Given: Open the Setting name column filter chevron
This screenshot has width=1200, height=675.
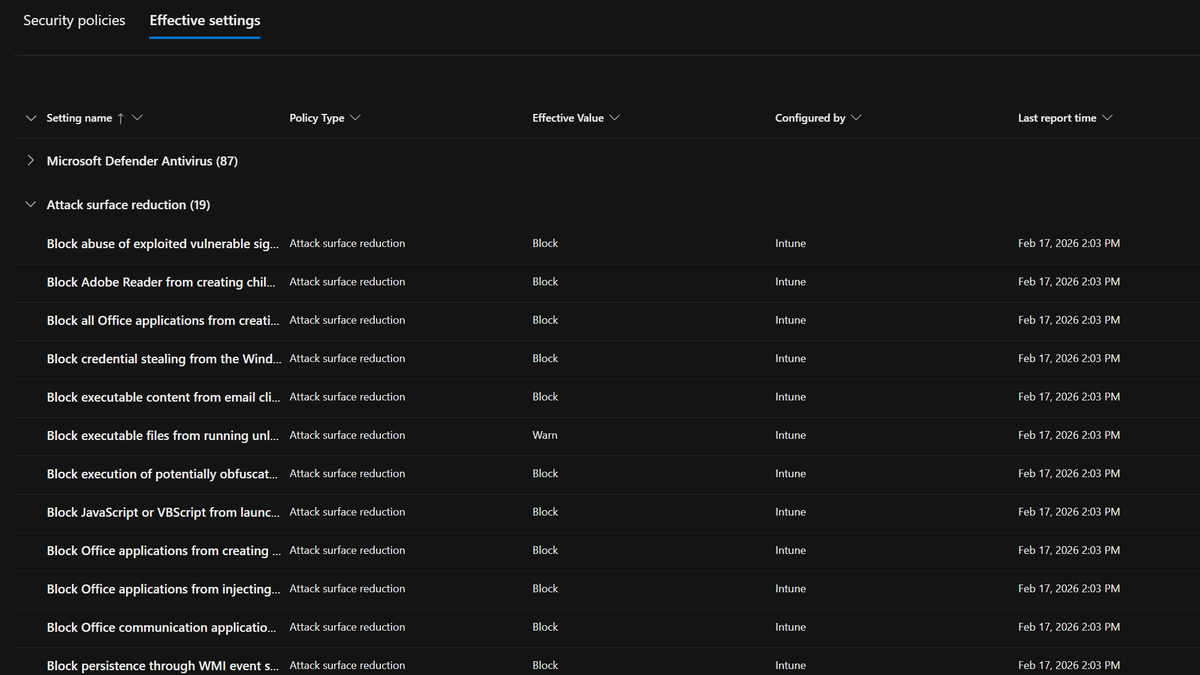Looking at the screenshot, I should click(x=137, y=118).
